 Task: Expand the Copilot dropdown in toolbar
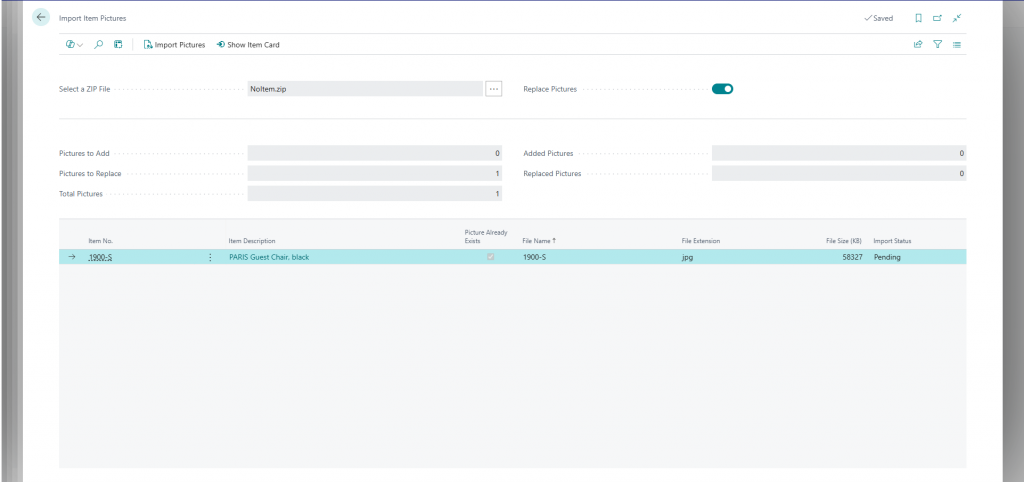(74, 45)
